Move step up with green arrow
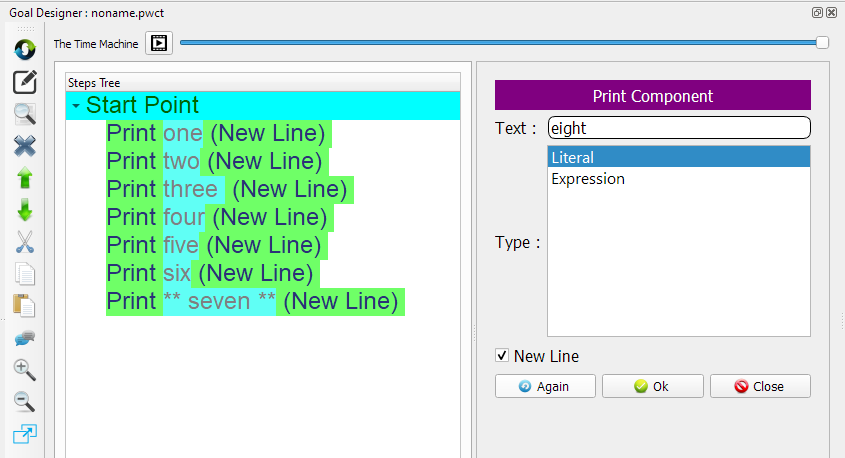 pos(25,179)
